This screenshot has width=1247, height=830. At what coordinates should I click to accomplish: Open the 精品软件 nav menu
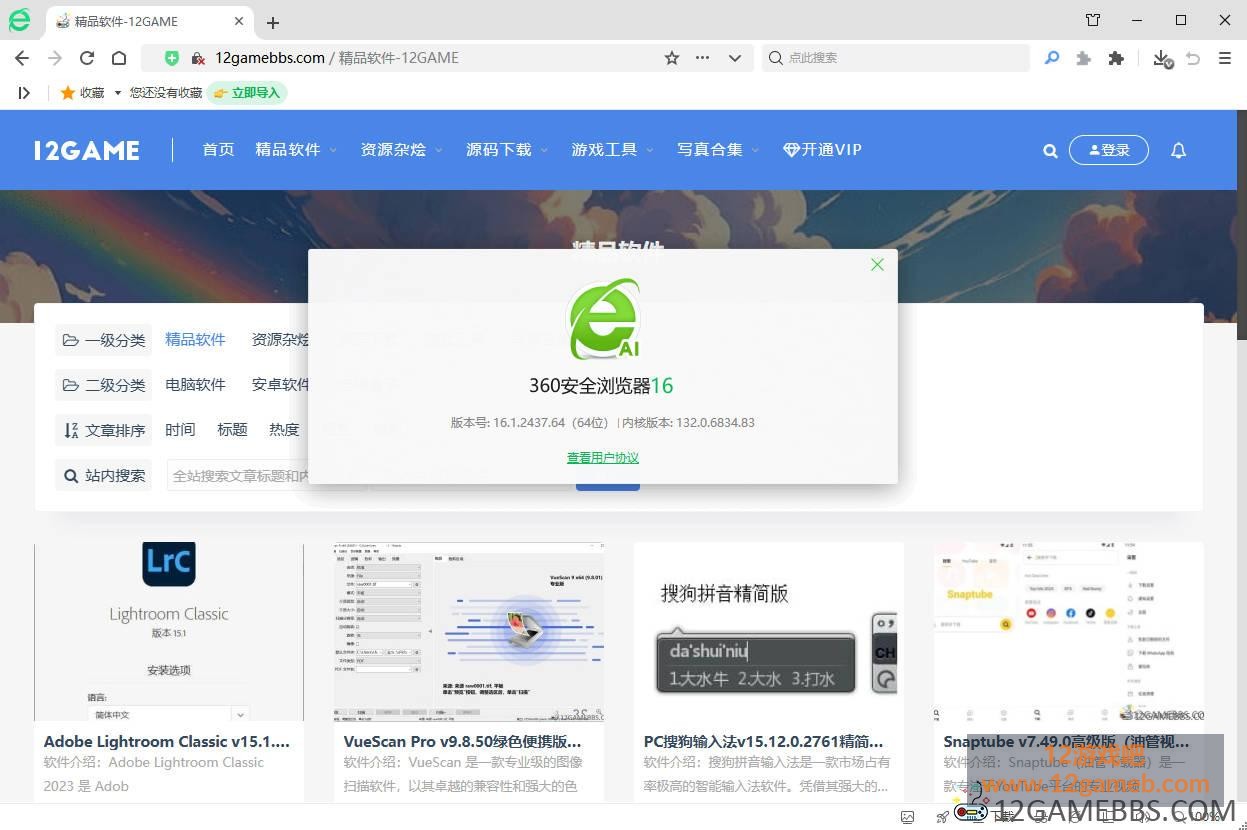click(297, 150)
